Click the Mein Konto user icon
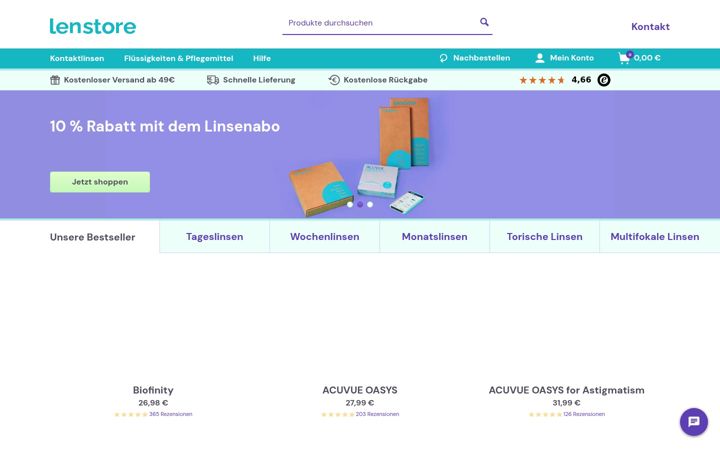The width and height of the screenshot is (720, 450). pos(540,58)
